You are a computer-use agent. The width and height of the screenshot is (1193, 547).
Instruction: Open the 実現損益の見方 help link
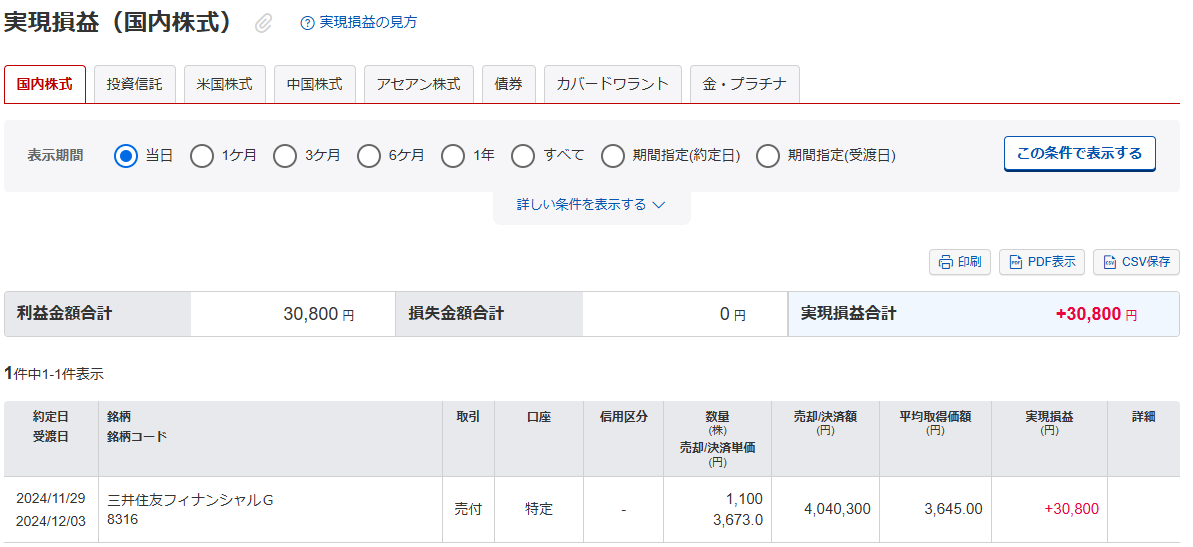click(368, 22)
